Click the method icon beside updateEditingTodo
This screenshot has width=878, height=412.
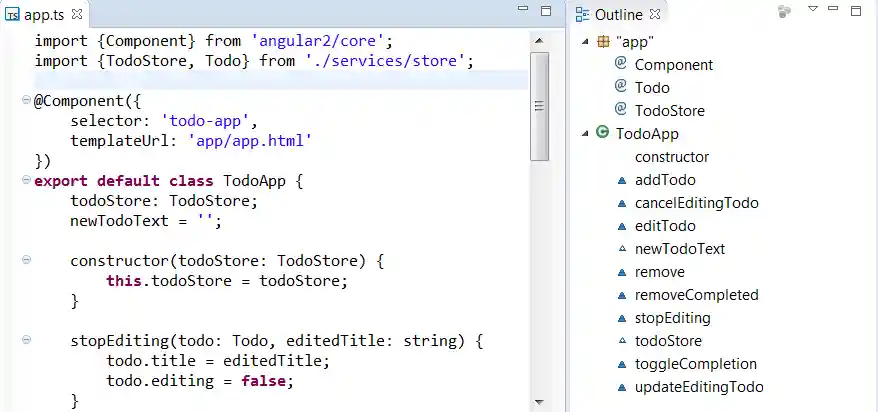622,387
